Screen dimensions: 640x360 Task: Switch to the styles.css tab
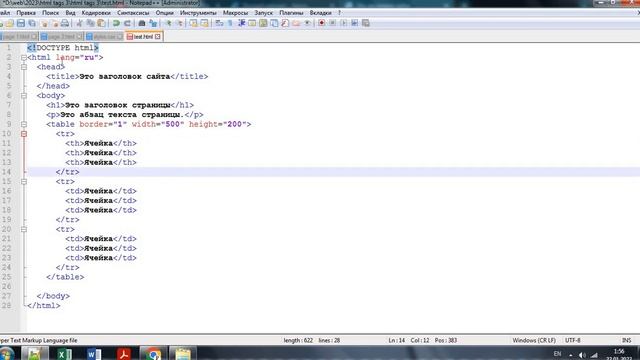tap(104, 37)
